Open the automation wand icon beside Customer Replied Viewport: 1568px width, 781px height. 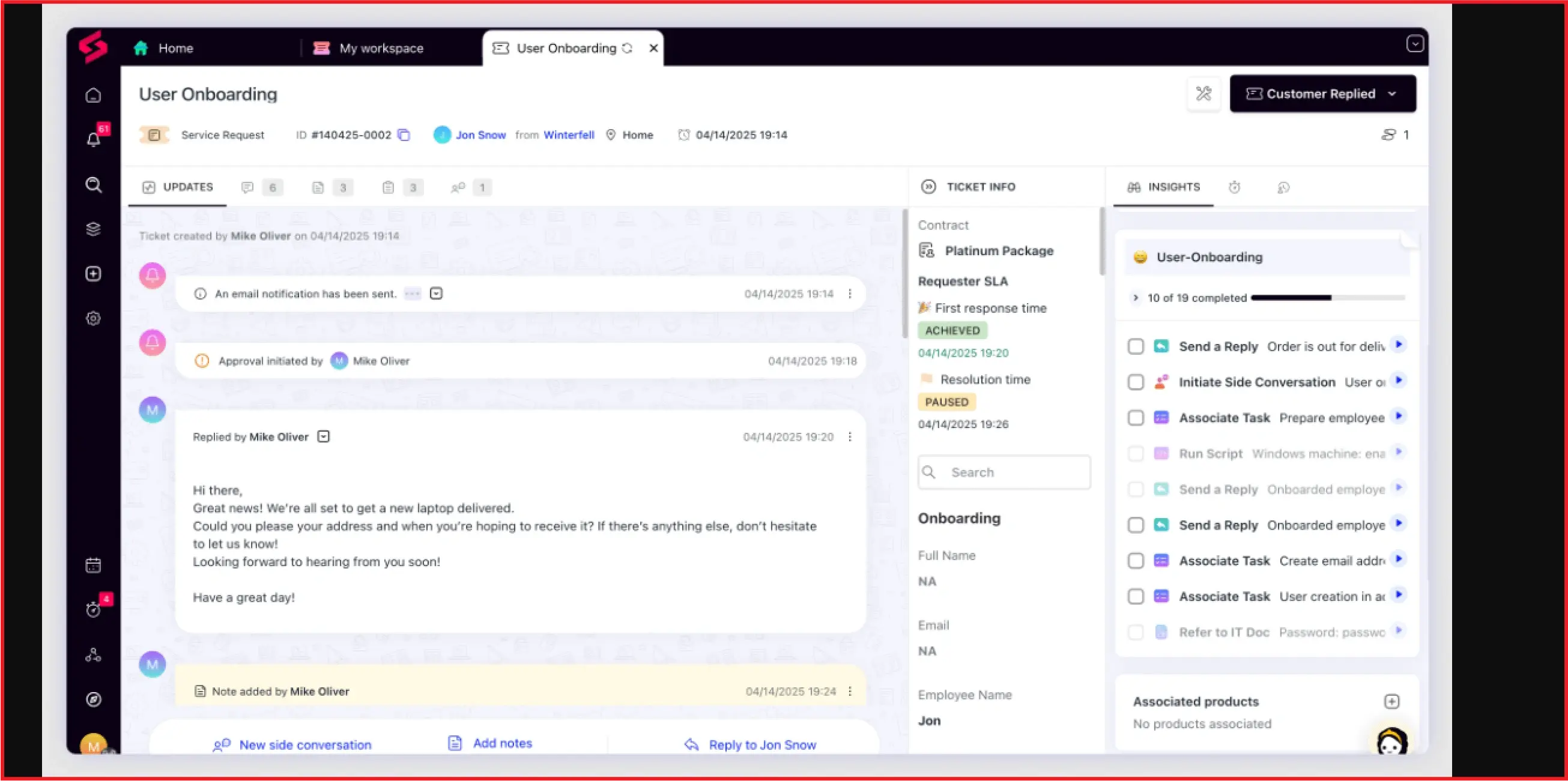pyautogui.click(x=1203, y=94)
